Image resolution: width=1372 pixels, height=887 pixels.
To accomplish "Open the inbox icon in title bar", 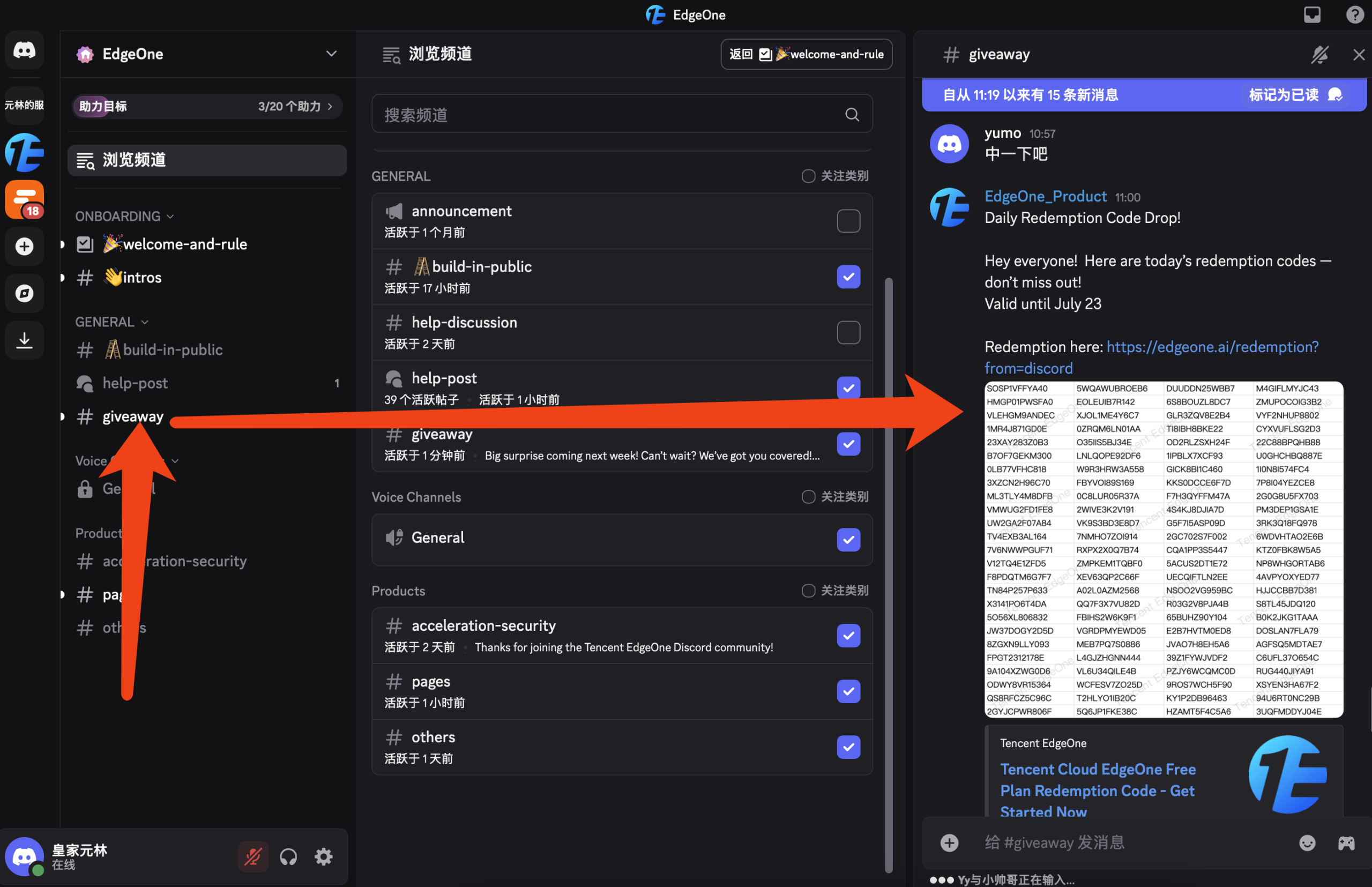I will point(1312,14).
